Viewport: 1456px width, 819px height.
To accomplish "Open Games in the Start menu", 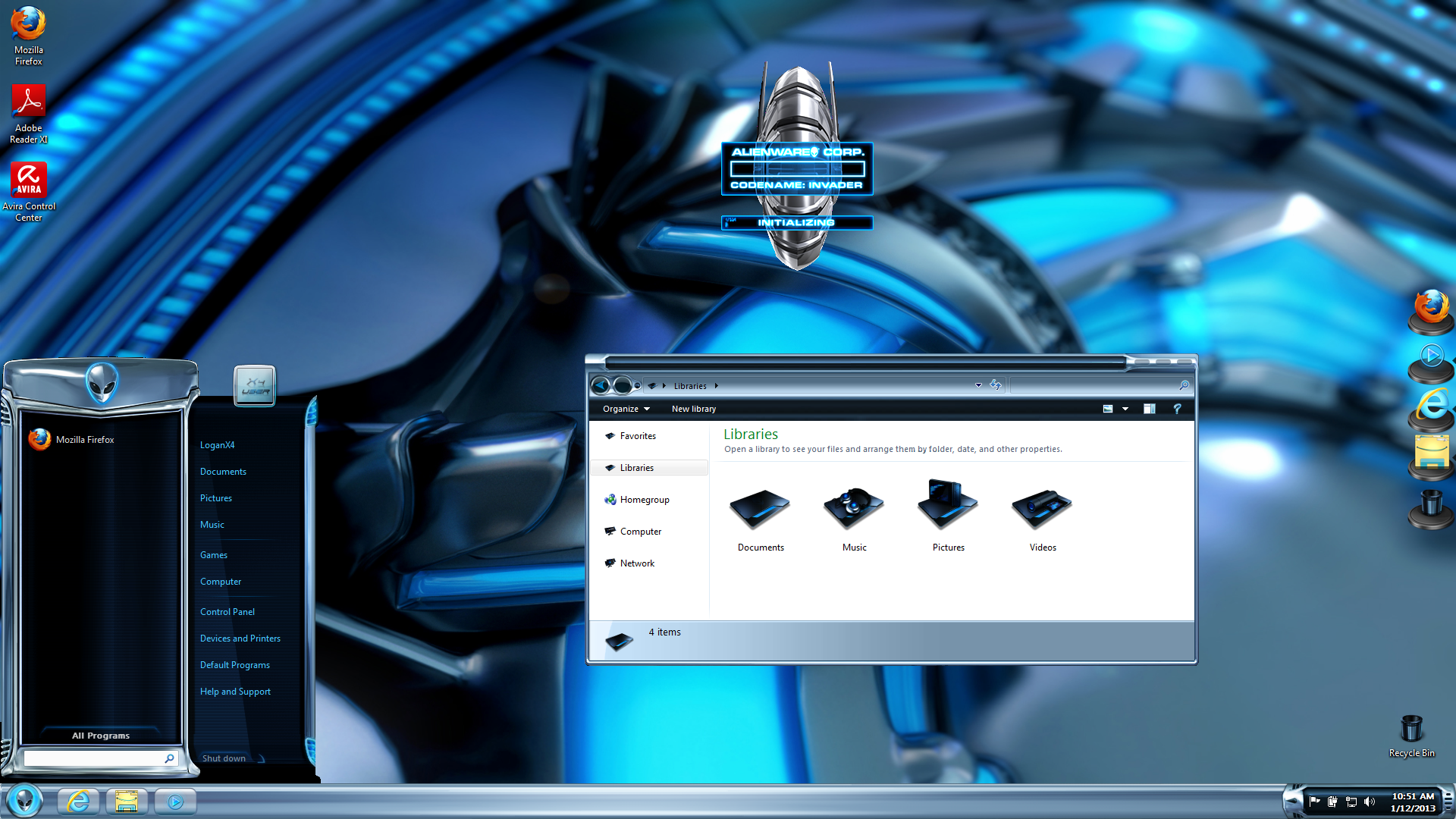I will pos(214,555).
